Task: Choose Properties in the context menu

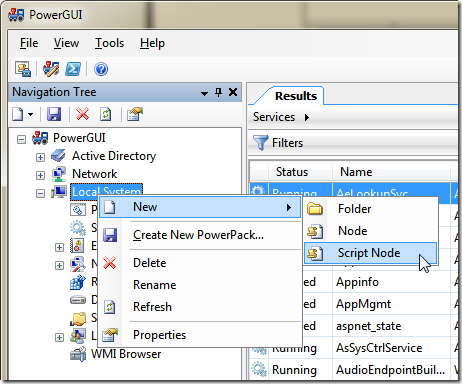Action: click(200, 335)
